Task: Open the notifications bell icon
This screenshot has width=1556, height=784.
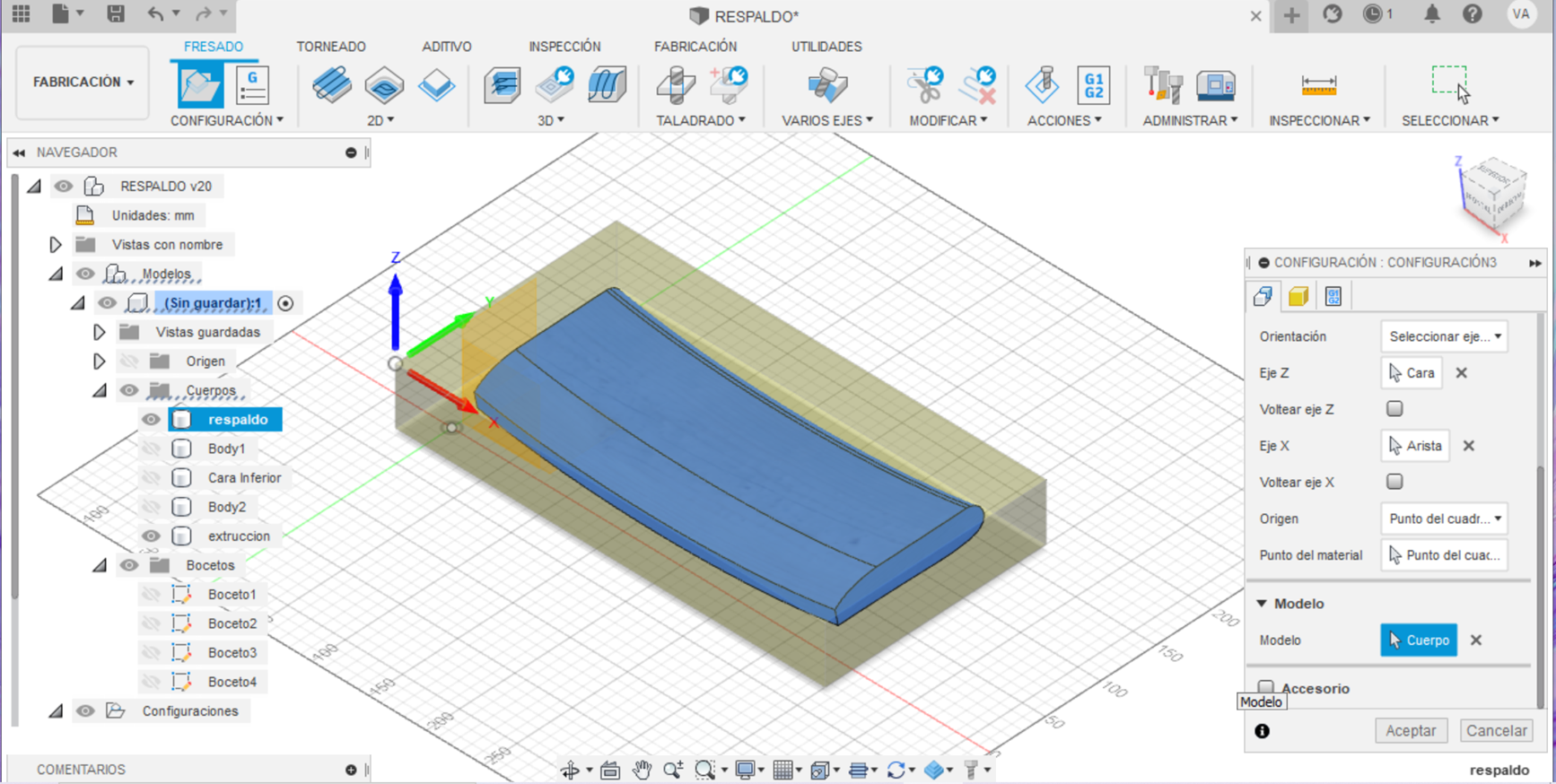Action: [x=1432, y=13]
